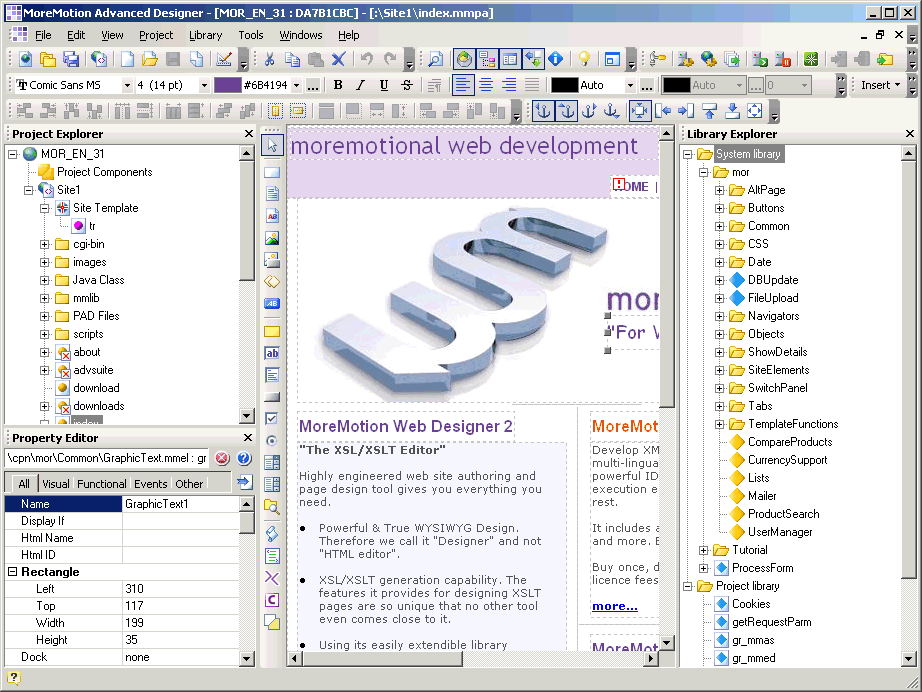Image resolution: width=922 pixels, height=692 pixels.
Task: Close the Library Explorer panel
Action: pos(910,133)
